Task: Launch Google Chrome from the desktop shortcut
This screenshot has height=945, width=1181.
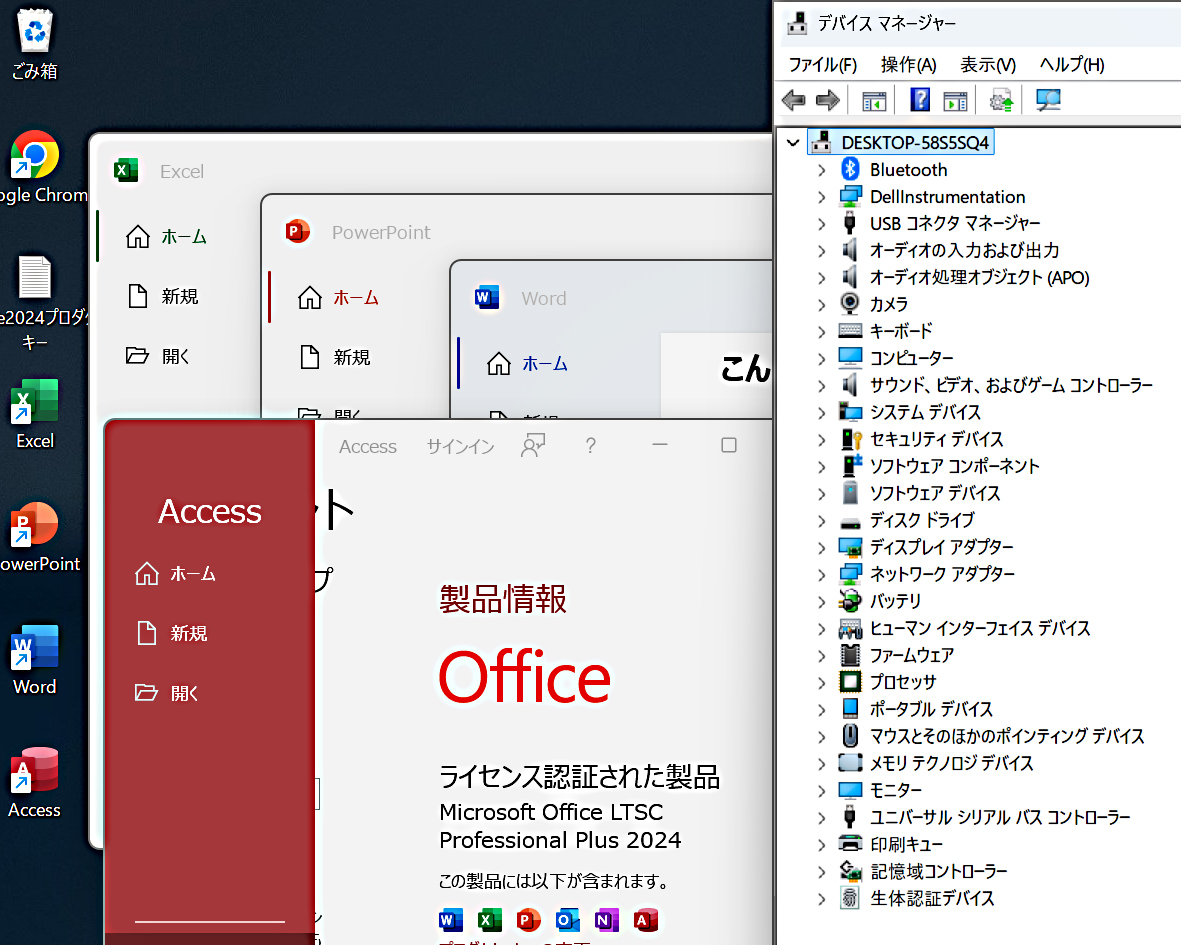Action: (x=35, y=167)
